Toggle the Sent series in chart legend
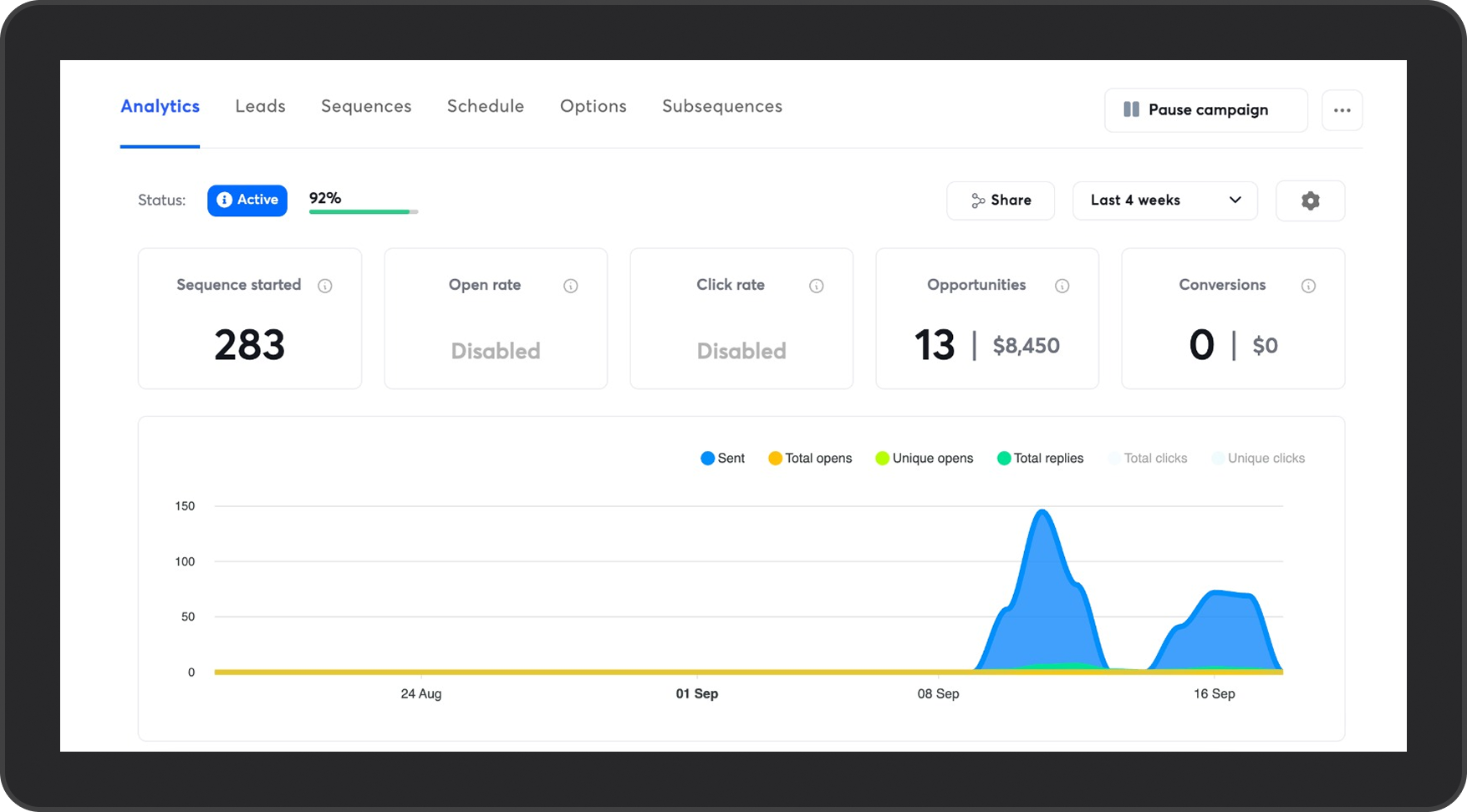 [722, 458]
